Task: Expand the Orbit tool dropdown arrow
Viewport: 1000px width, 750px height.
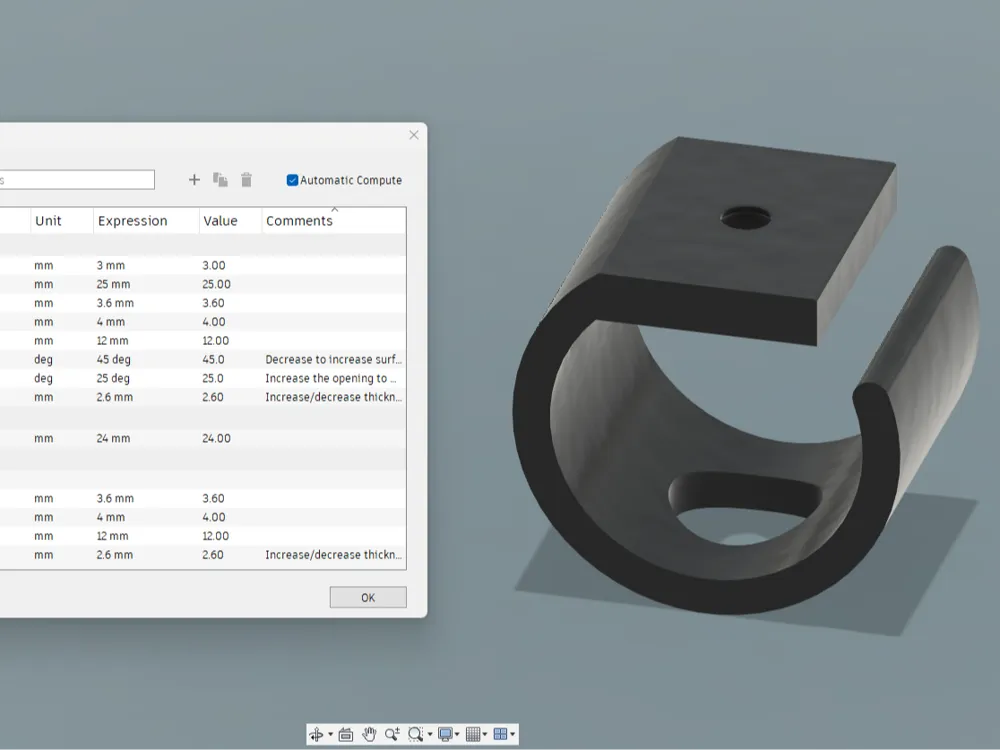Action: (330, 735)
